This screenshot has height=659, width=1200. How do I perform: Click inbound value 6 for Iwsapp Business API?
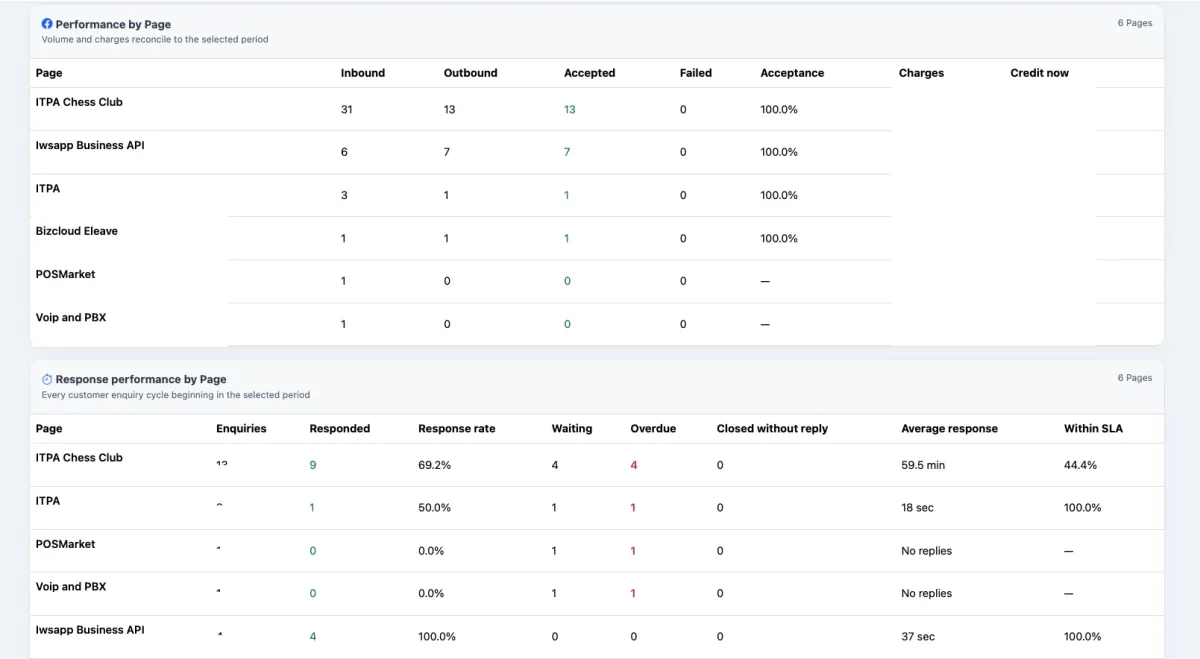(x=344, y=152)
